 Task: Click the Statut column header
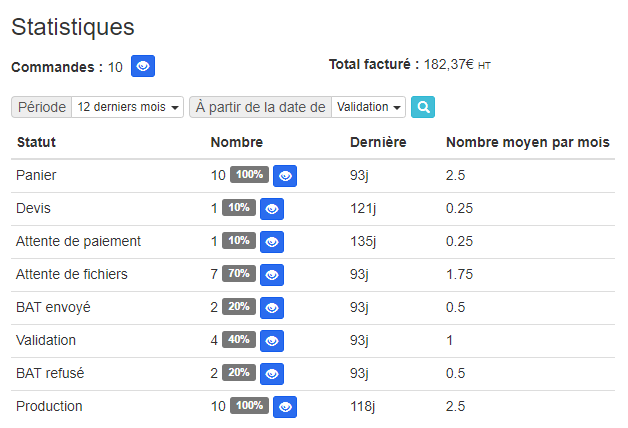(x=36, y=143)
